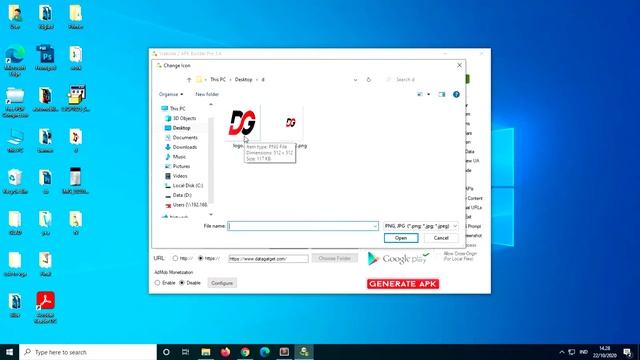Change view layout icon in dialog
Screen dimensions: 640x360
coord(420,94)
